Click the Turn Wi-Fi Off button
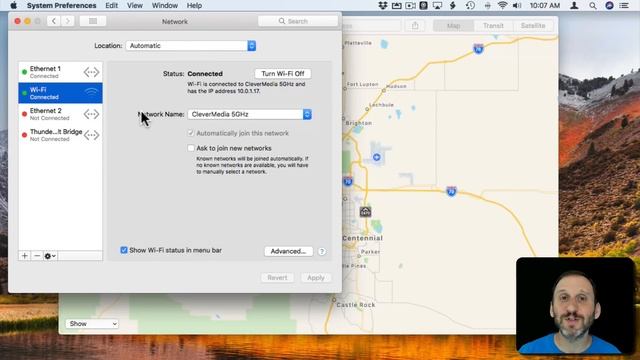The width and height of the screenshot is (640, 360). click(x=283, y=73)
